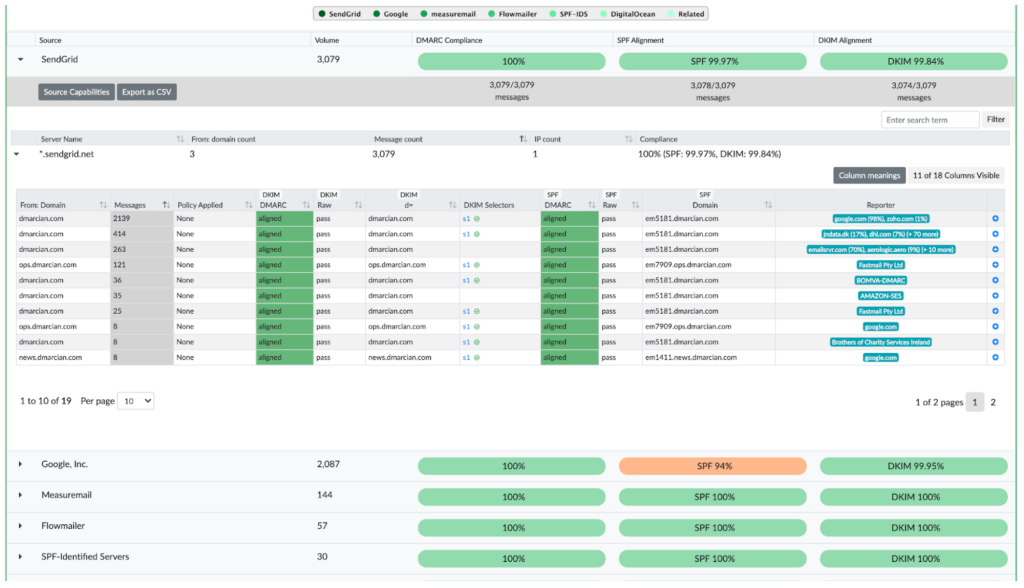Sort by DKIM DMARC column
The height and width of the screenshot is (588, 1024).
pos(306,205)
